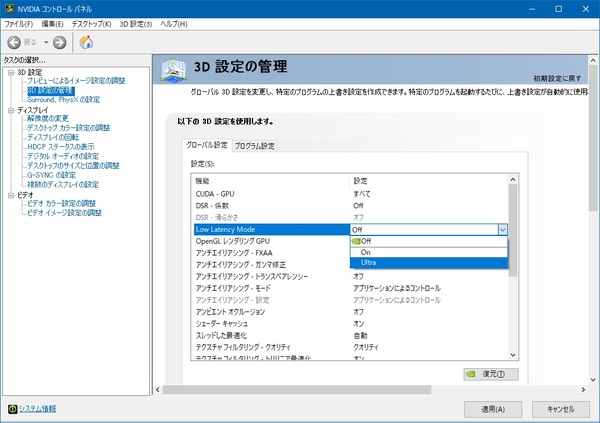600x423 pixels.
Task: Open the 編集(E) menu
Action: [52, 24]
